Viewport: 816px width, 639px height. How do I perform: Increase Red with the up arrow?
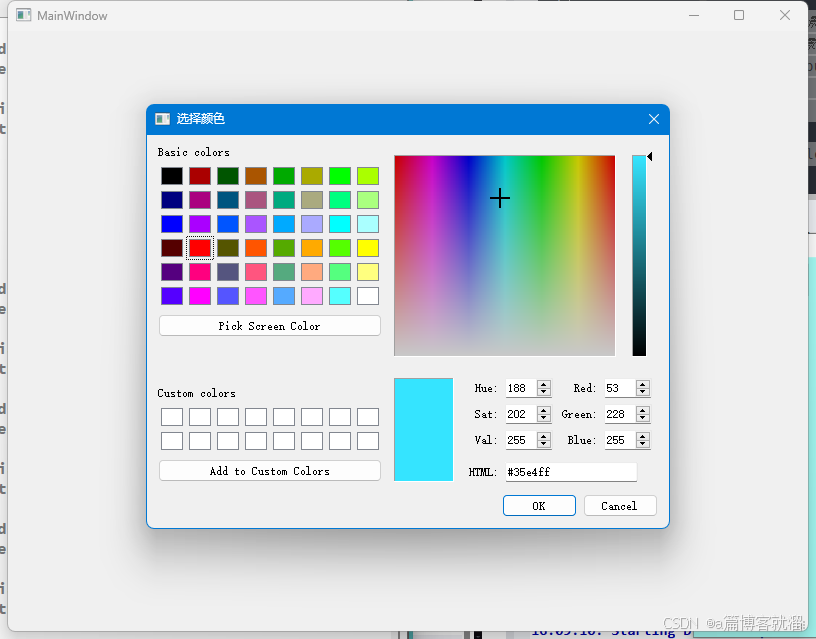[643, 385]
